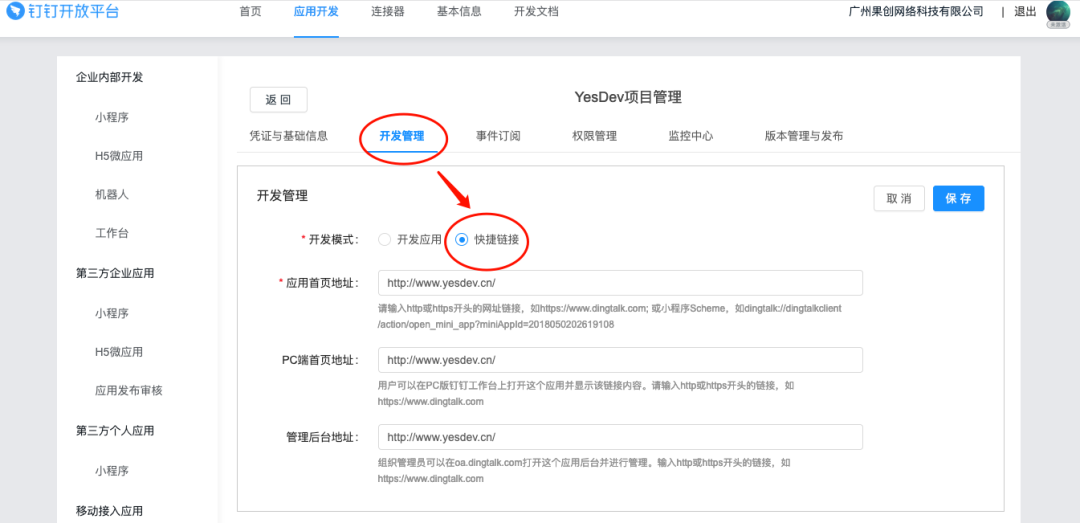1080x523 pixels.
Task: Click the 开发管理 section heading
Action: click(282, 196)
